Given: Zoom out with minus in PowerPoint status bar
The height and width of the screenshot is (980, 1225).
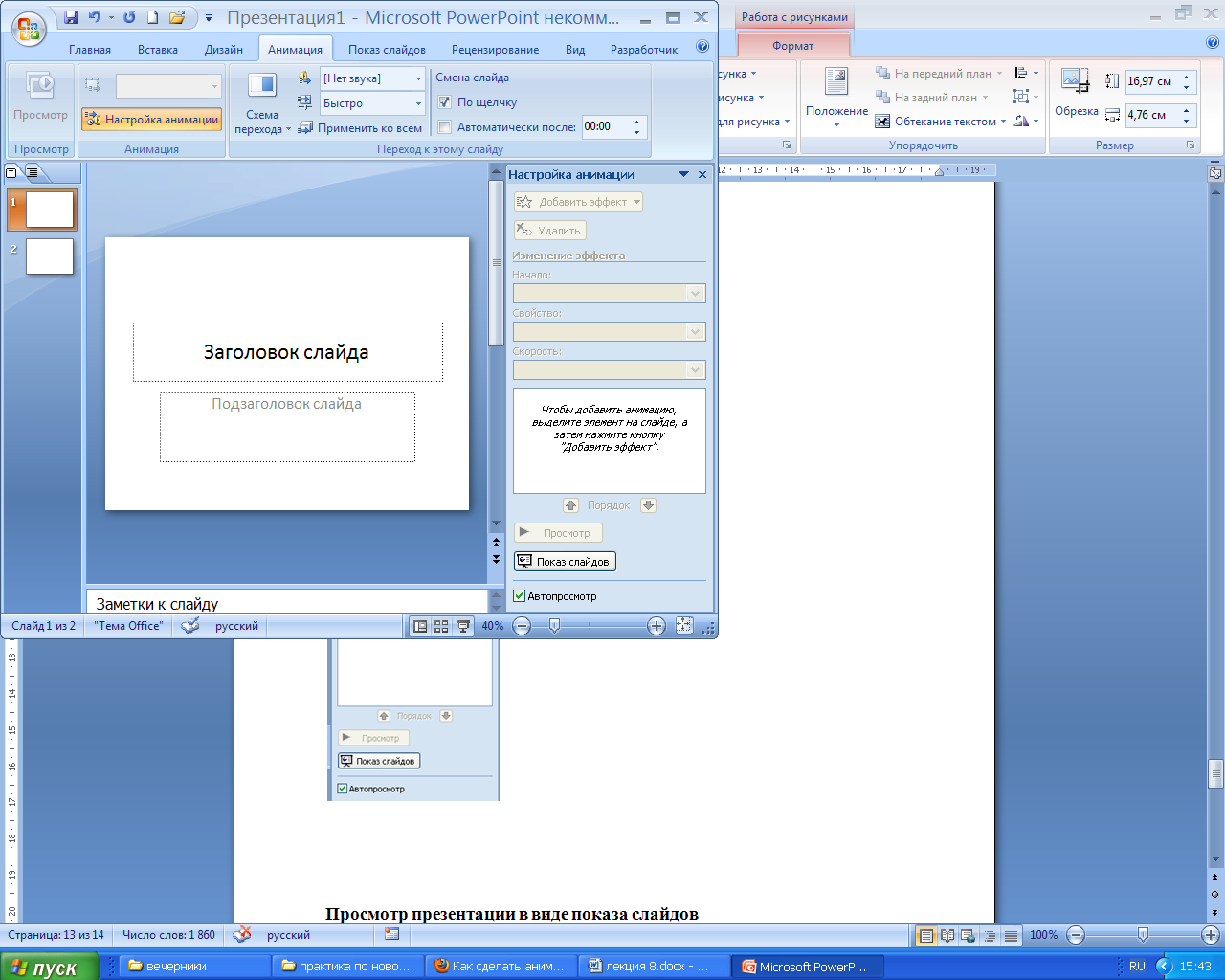Looking at the screenshot, I should point(522,626).
